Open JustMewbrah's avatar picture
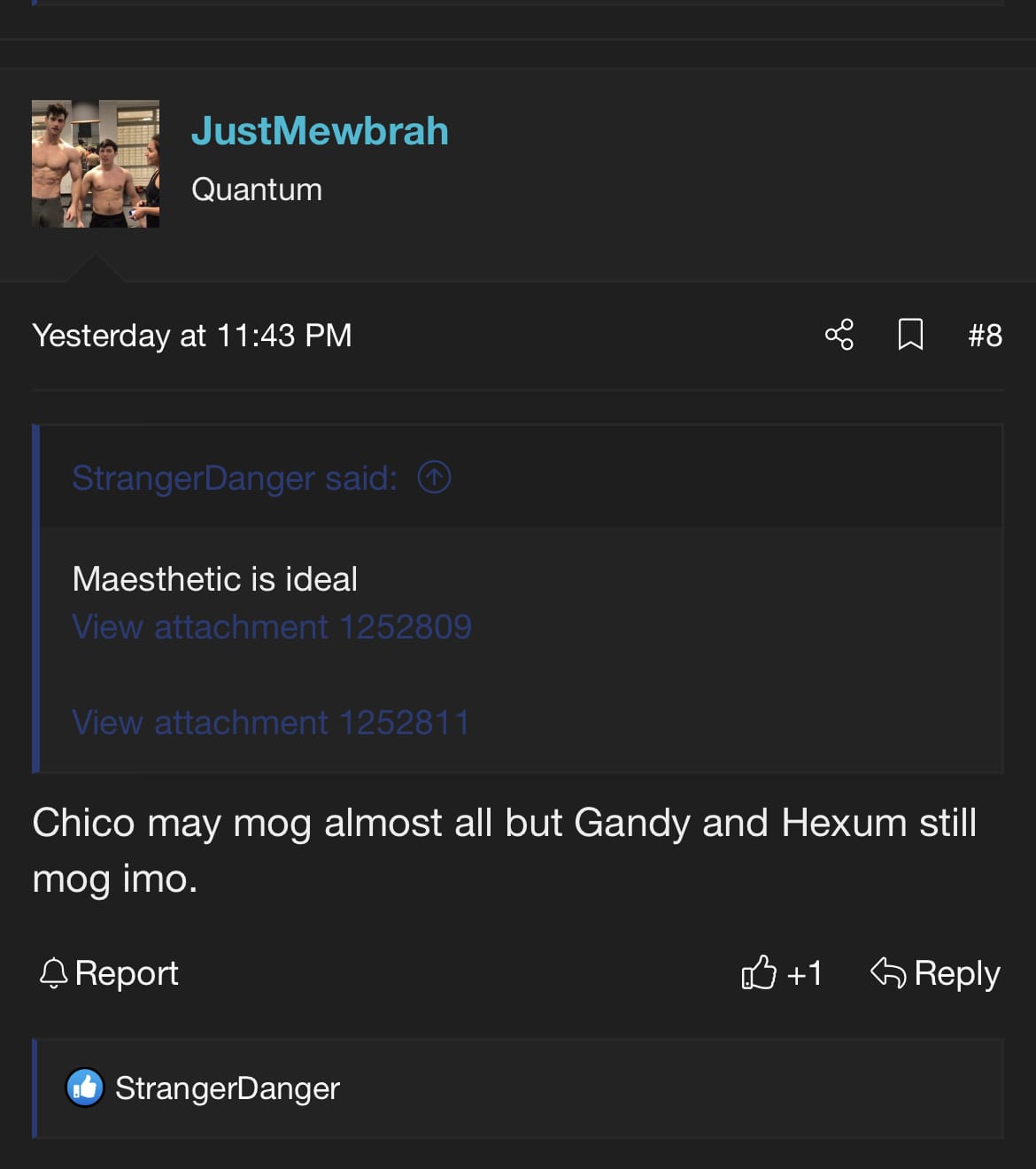 click(96, 164)
